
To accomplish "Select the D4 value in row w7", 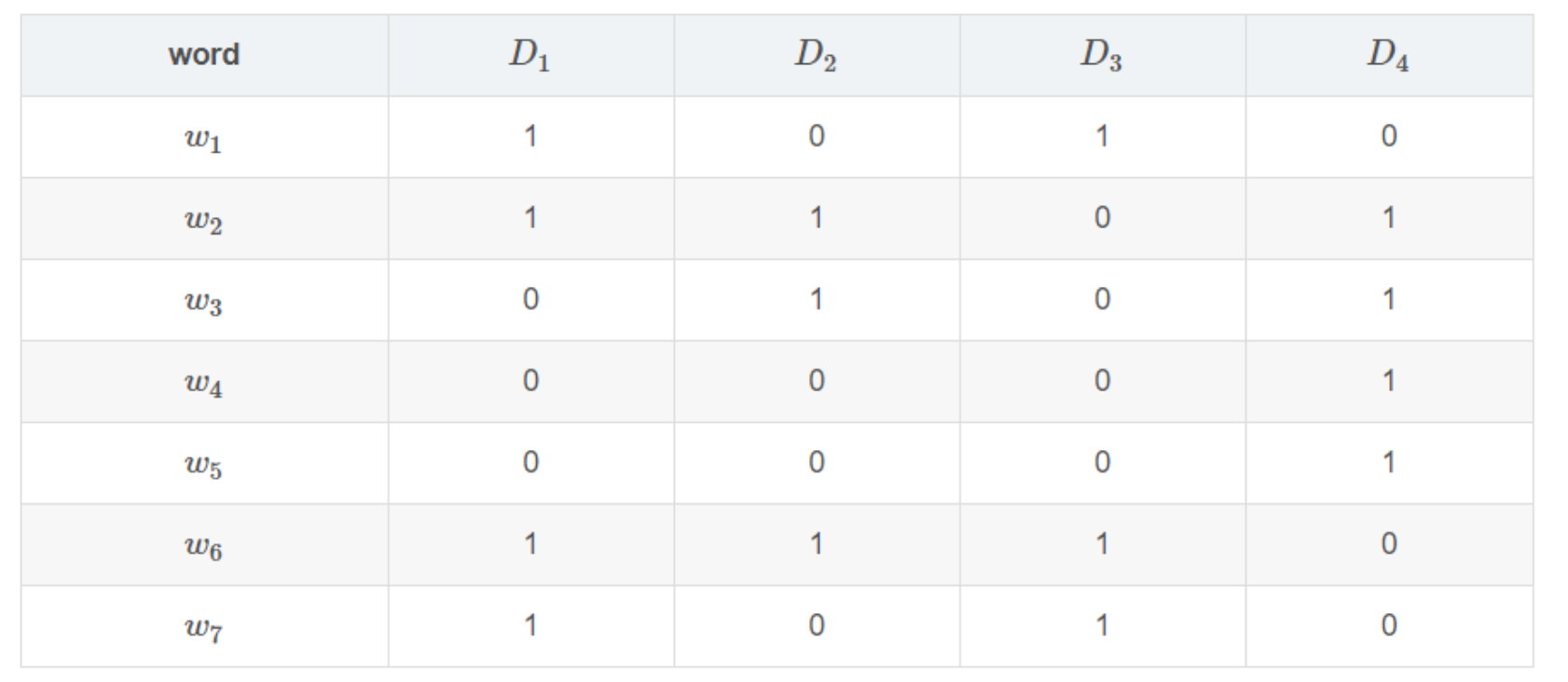I will tap(1389, 625).
